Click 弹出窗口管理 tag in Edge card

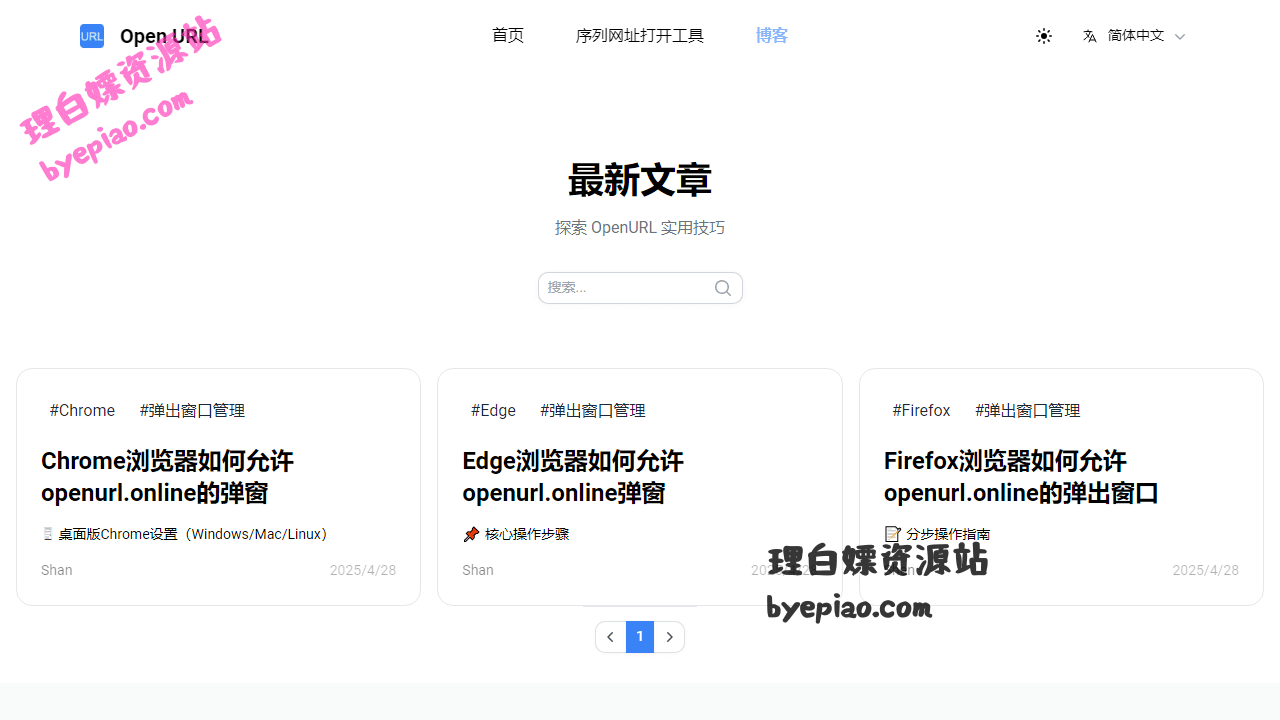click(593, 411)
